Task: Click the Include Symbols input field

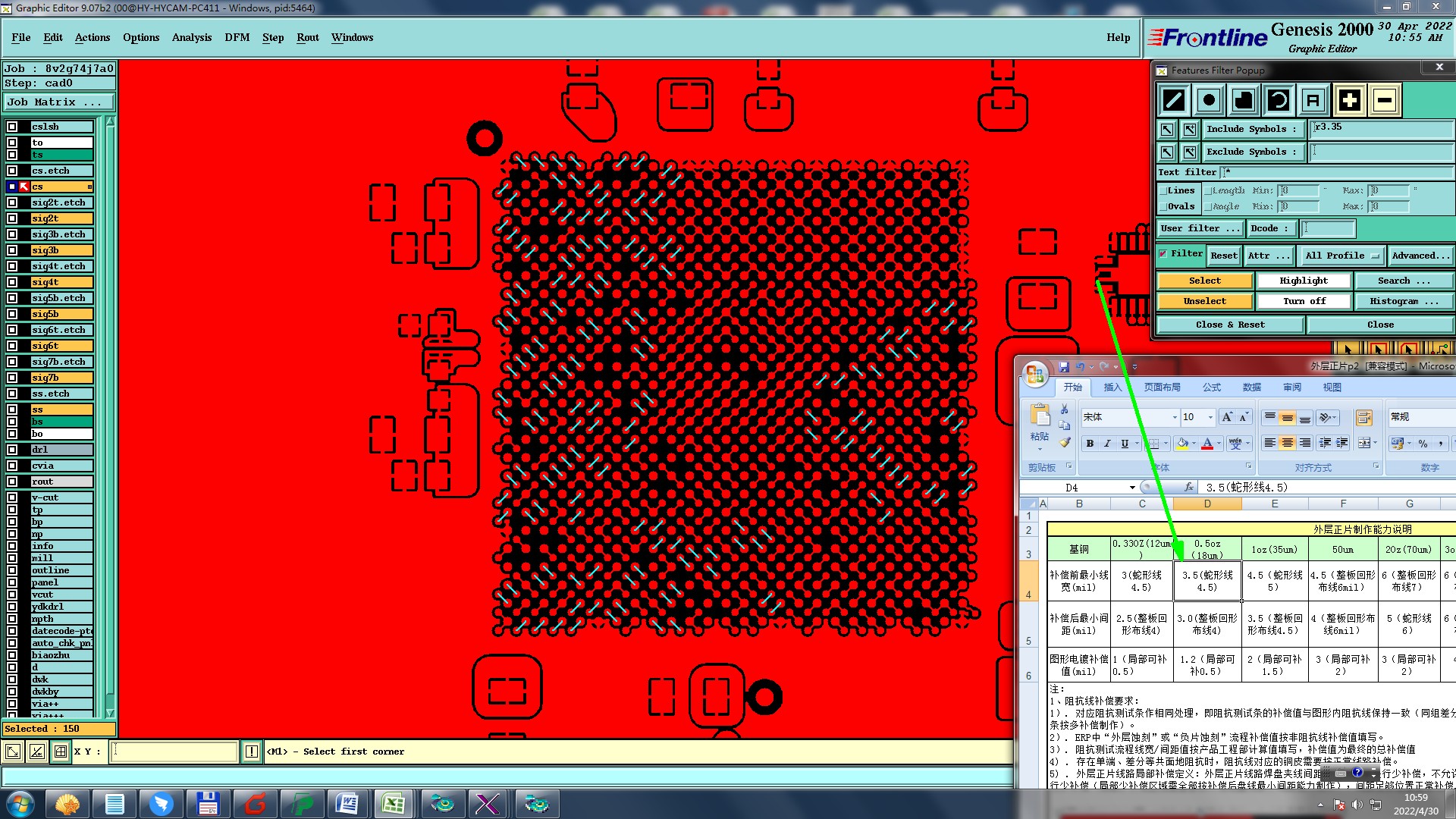Action: (x=1382, y=129)
